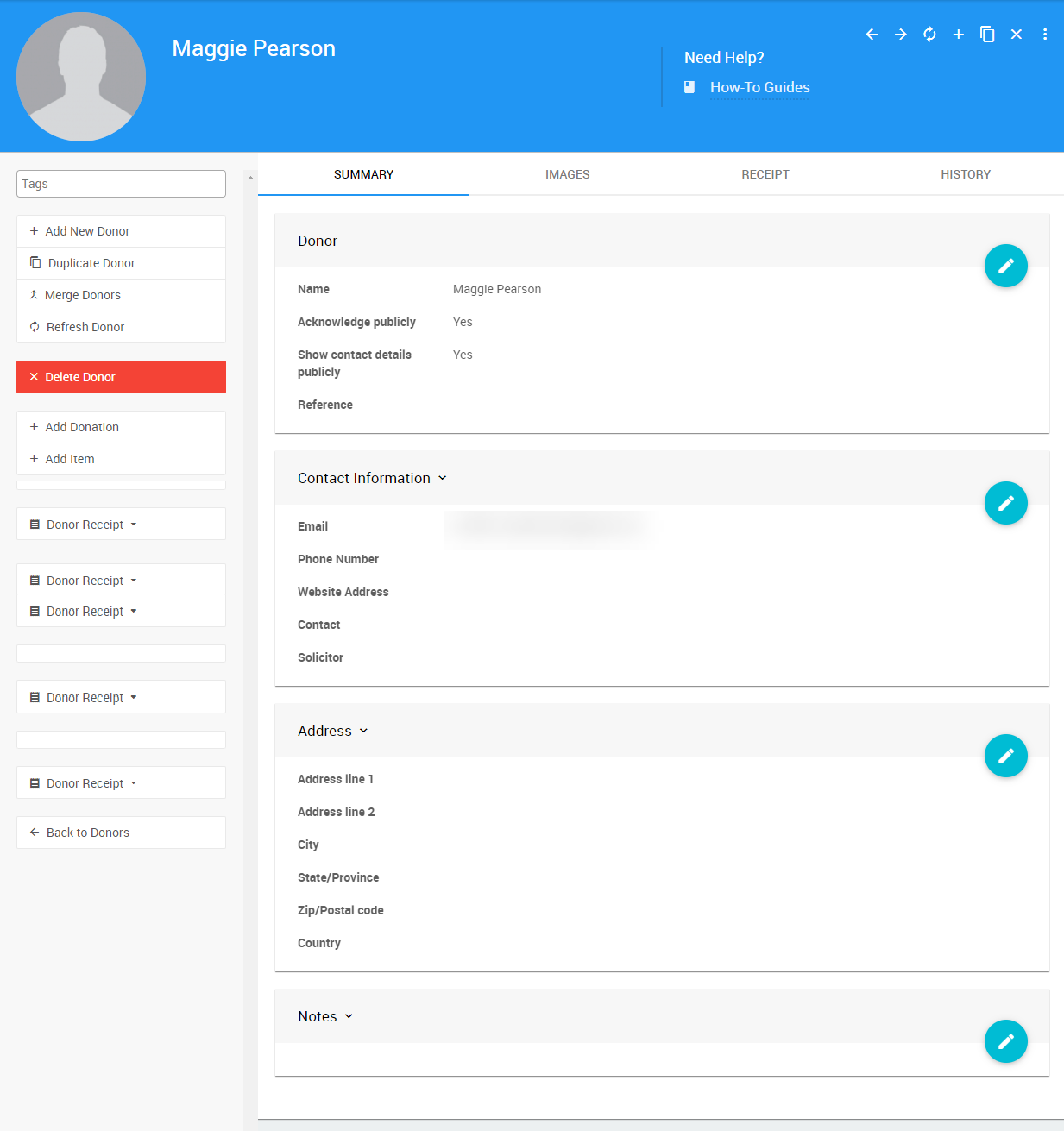
Task: Click into the Tags input field
Action: click(x=121, y=184)
